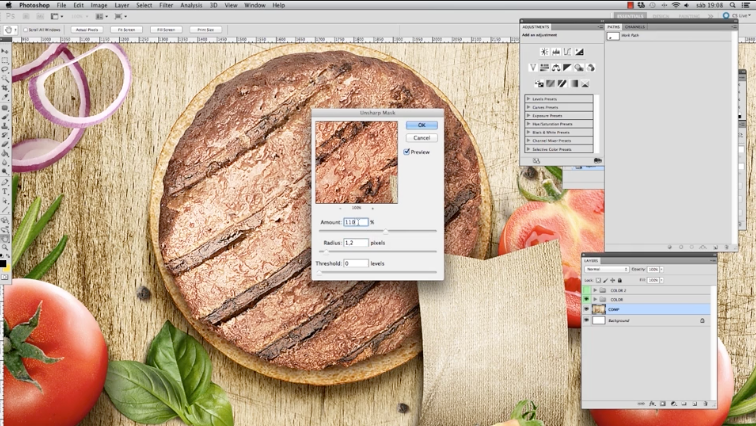The width and height of the screenshot is (756, 426).
Task: Open the Analysis menu
Action: pyautogui.click(x=191, y=5)
